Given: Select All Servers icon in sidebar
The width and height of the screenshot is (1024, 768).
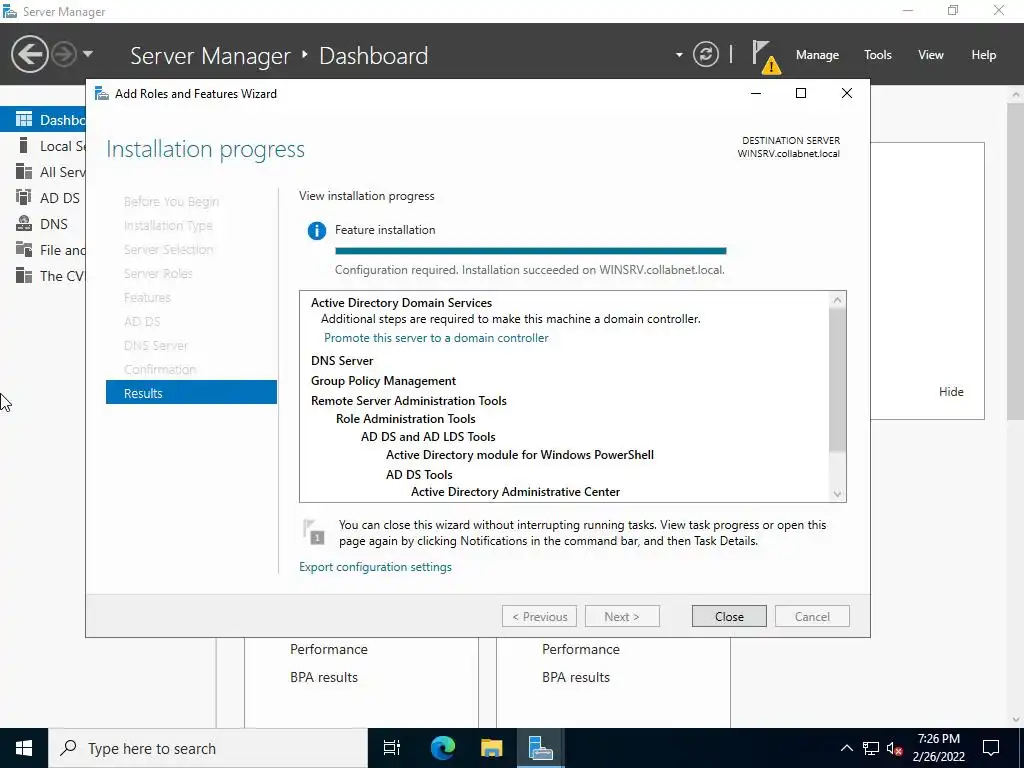Looking at the screenshot, I should [x=24, y=172].
